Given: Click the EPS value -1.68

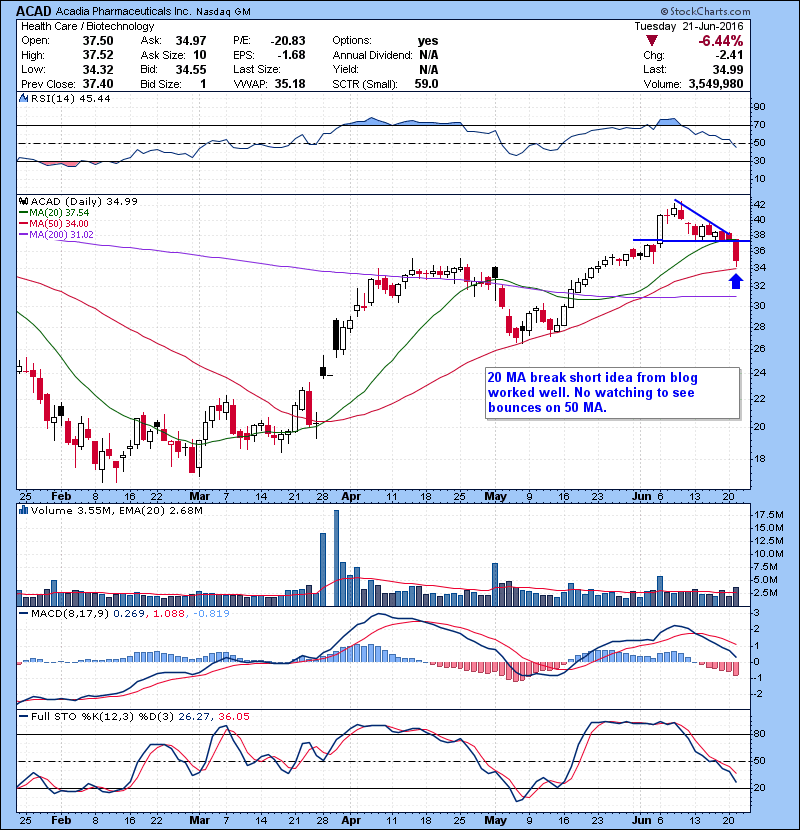Looking at the screenshot, I should pyautogui.click(x=291, y=55).
